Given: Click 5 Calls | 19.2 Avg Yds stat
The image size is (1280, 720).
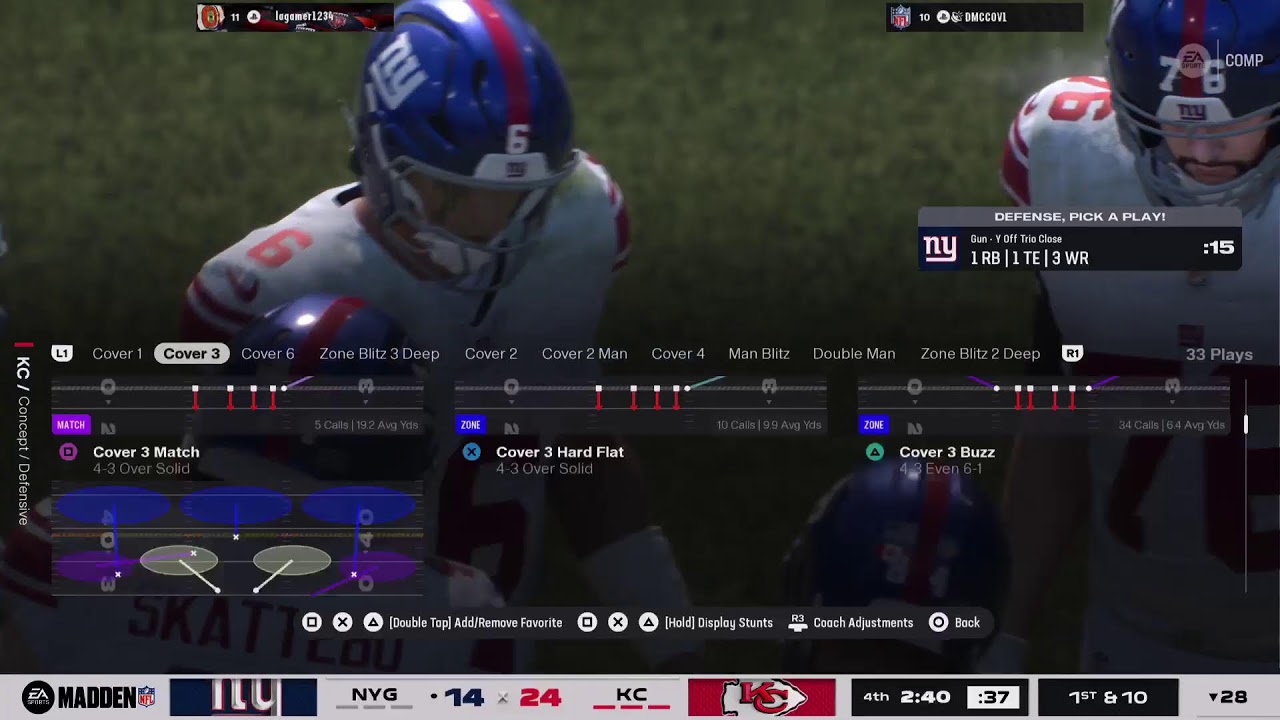Looking at the screenshot, I should pos(366,425).
